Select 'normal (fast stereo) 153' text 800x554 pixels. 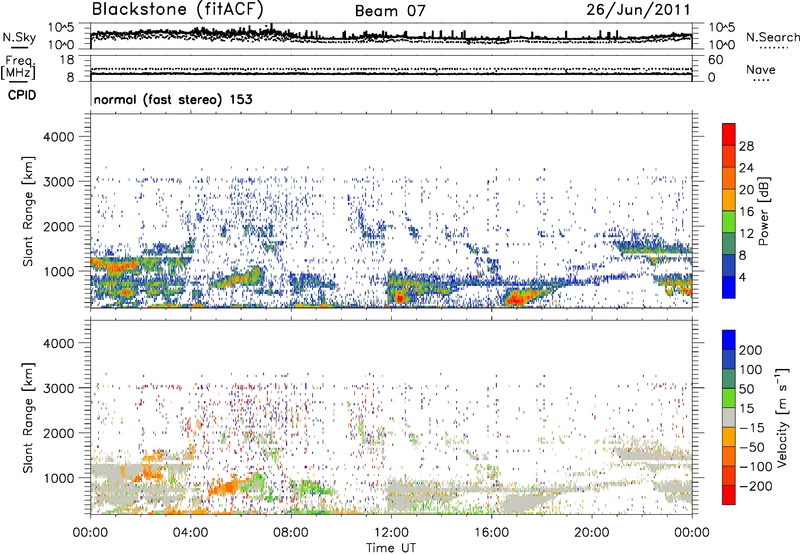[x=173, y=99]
